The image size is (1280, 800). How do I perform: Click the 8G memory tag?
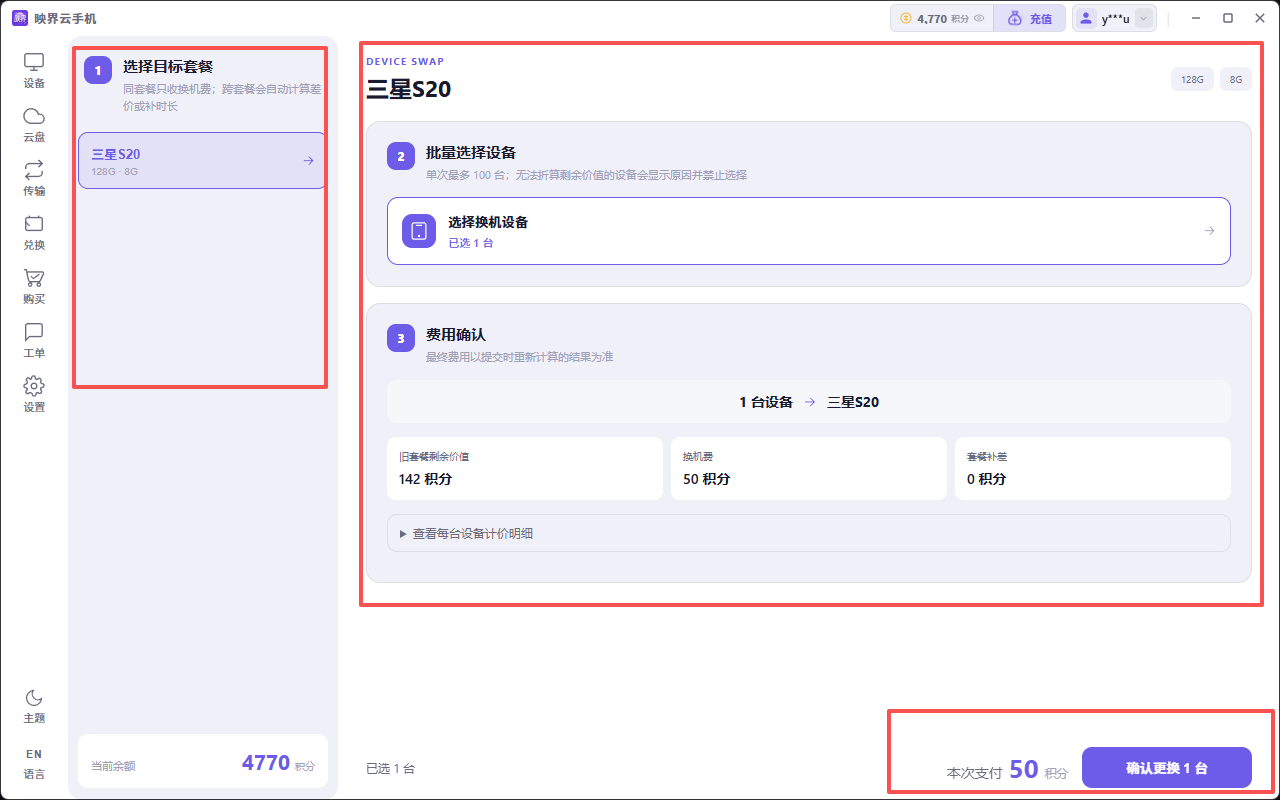(1235, 79)
